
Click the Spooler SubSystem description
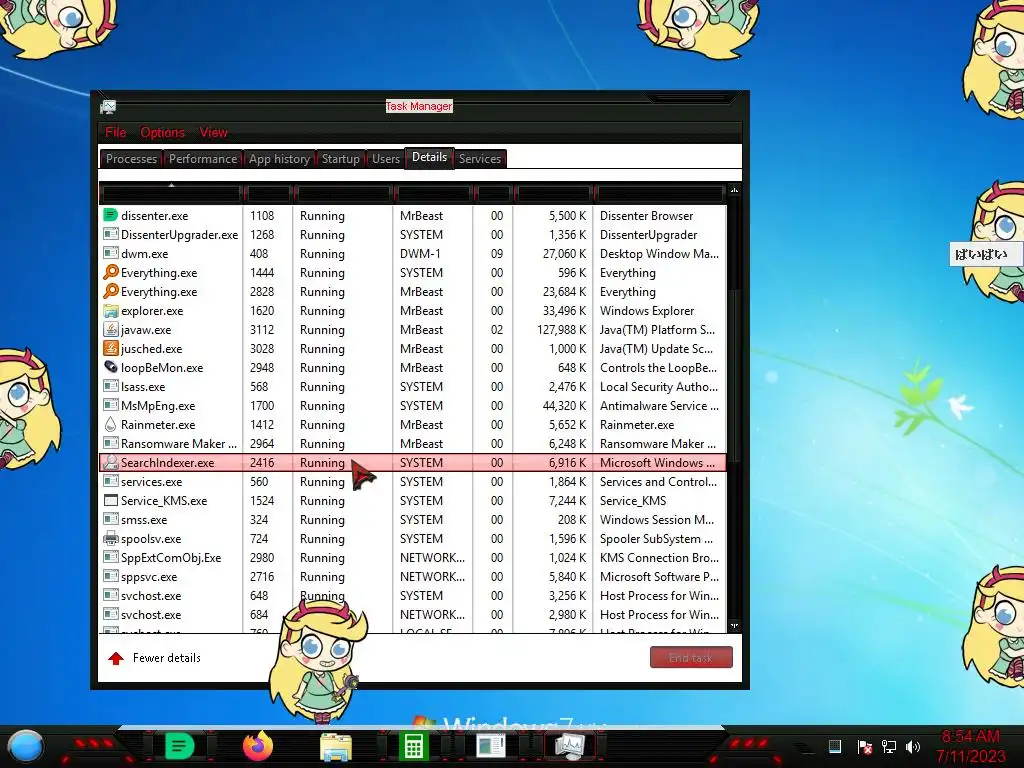tap(656, 538)
